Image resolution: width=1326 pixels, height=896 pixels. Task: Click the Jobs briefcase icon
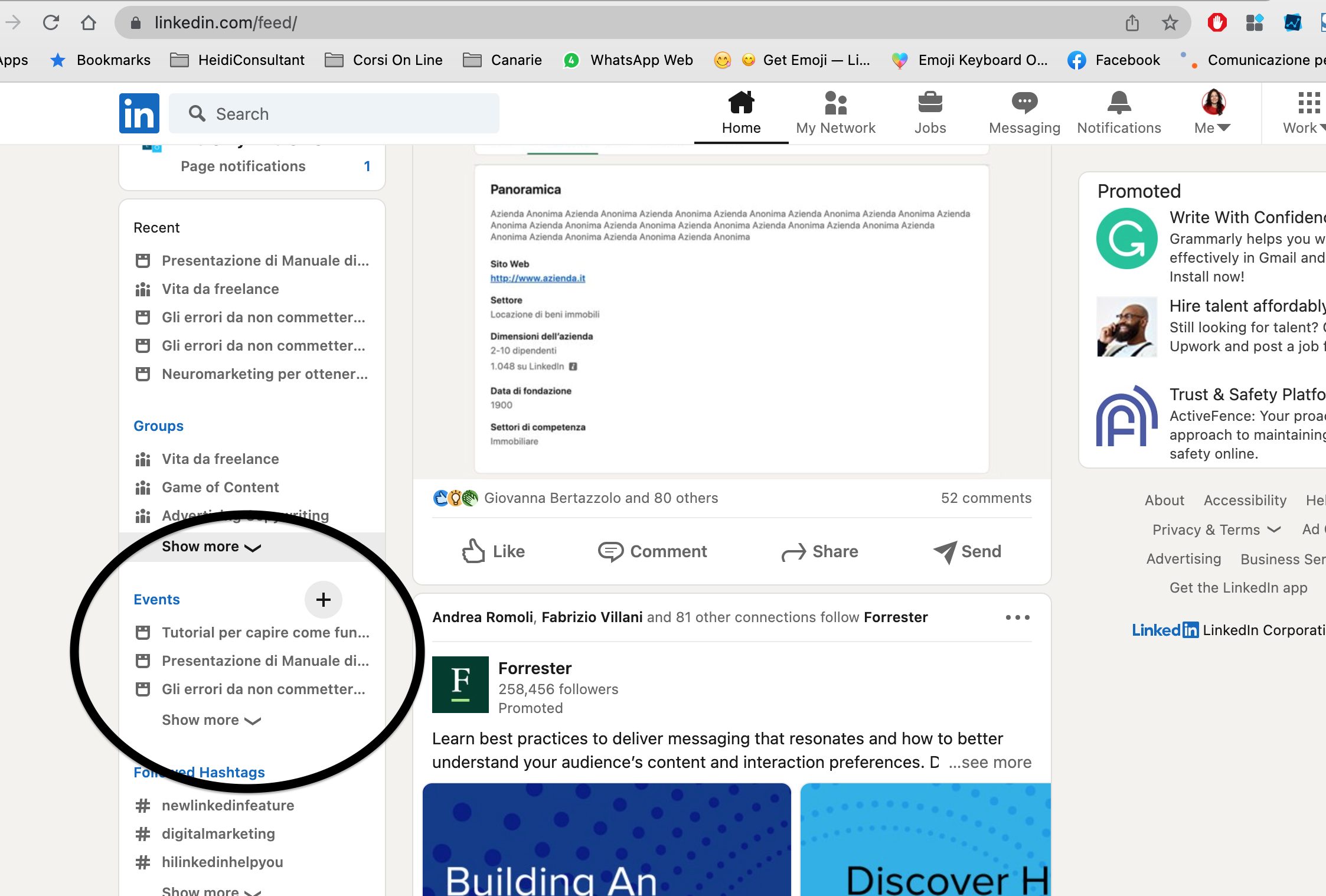point(930,103)
